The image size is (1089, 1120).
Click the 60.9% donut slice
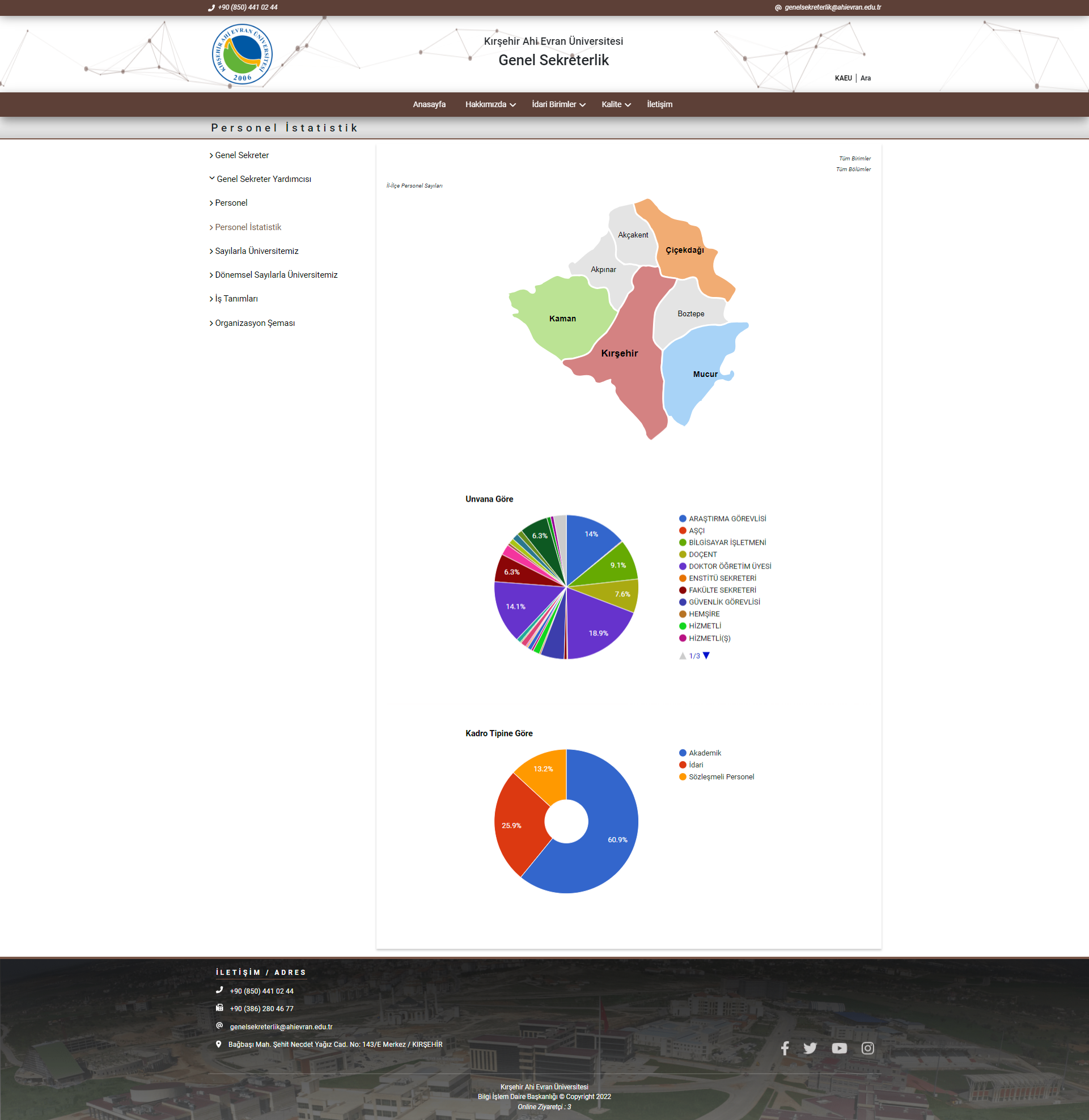617,839
